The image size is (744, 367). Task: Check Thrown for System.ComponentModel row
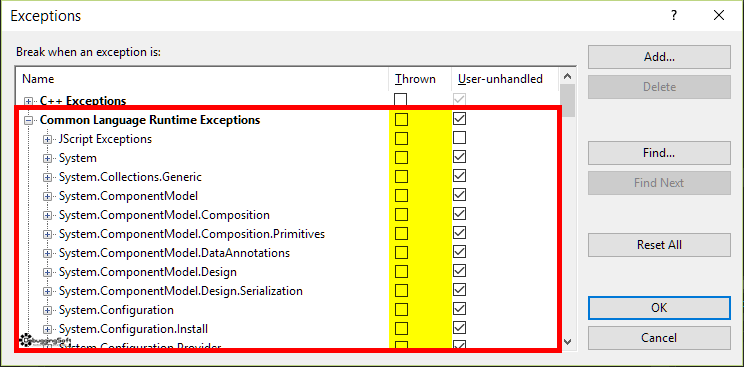click(x=401, y=195)
